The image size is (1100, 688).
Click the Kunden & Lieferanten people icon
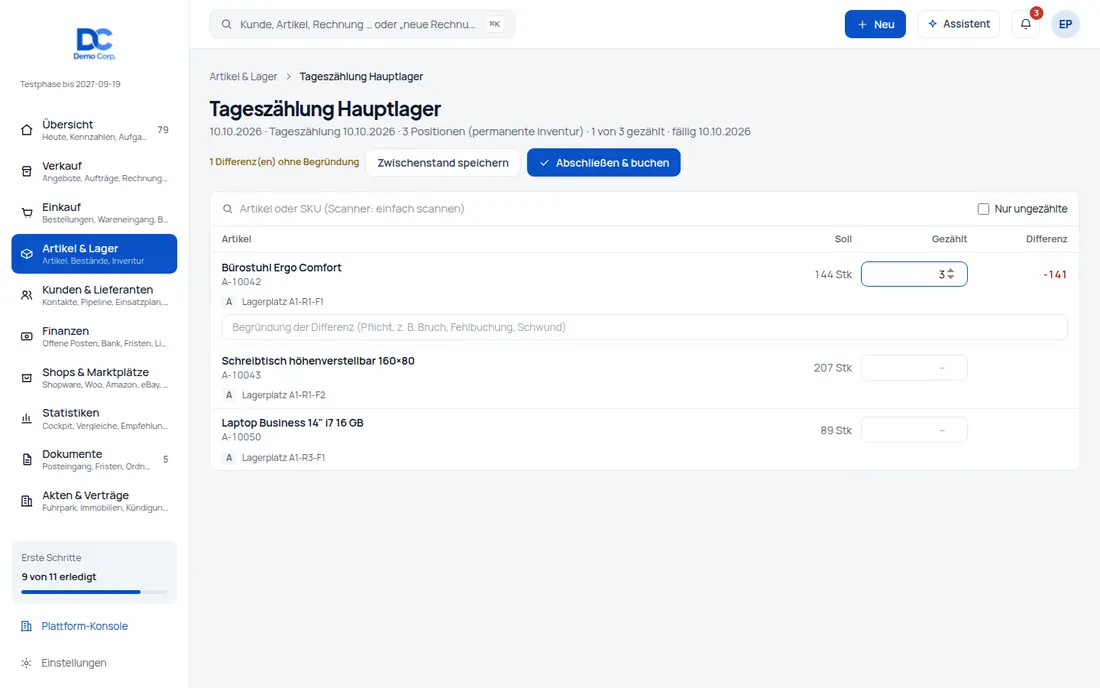click(27, 295)
